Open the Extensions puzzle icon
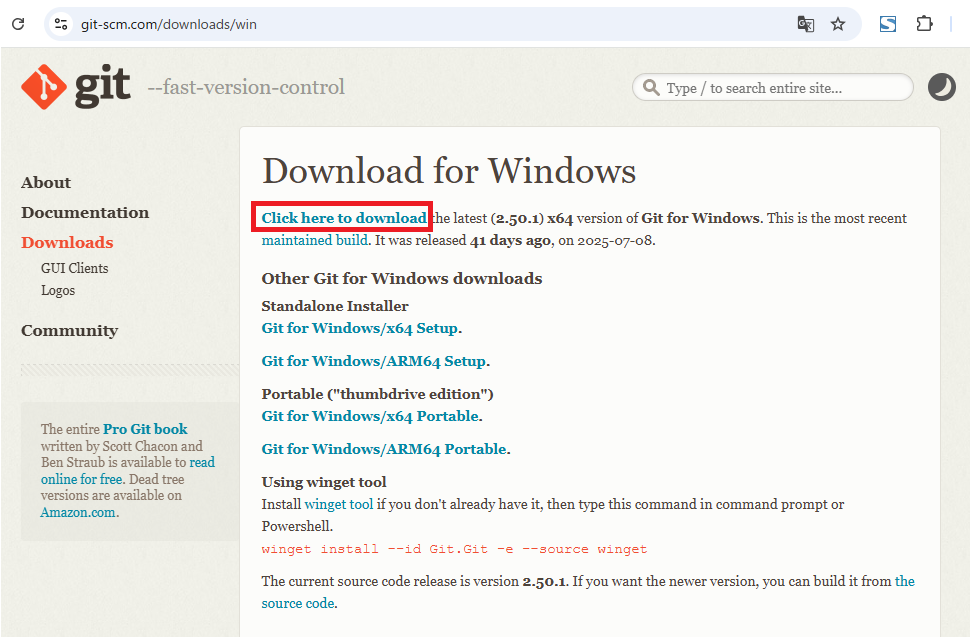The image size is (970, 641). coord(924,24)
